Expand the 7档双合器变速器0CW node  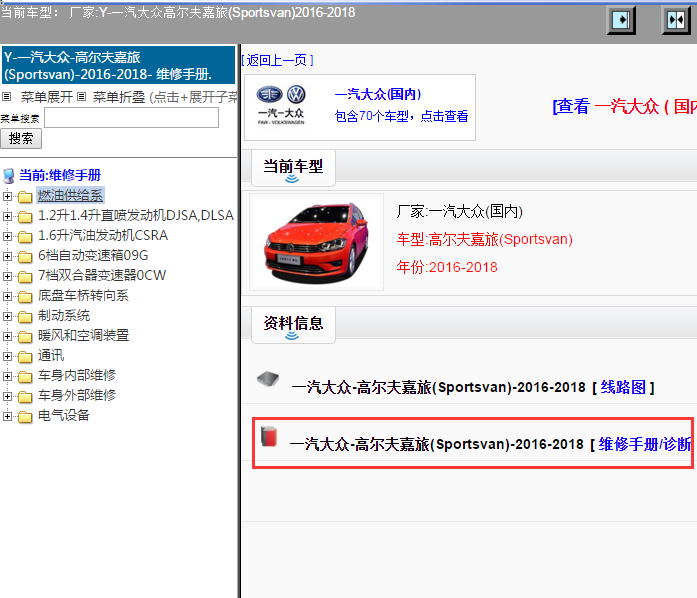[7, 276]
